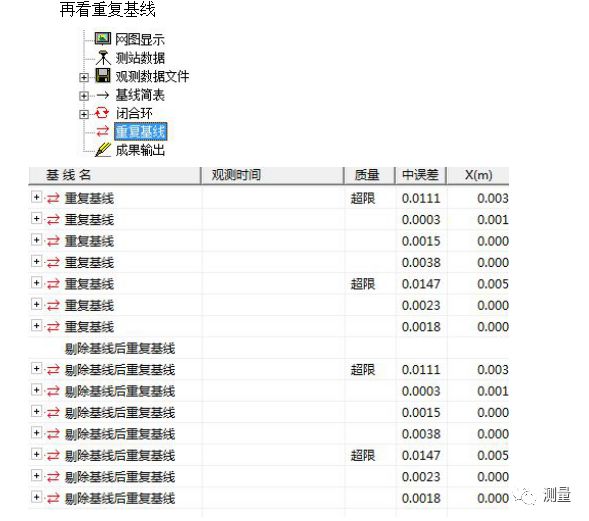Click 超限 in 重复基线 row 0.0147
Screen dimensions: 589x521
click(363, 284)
